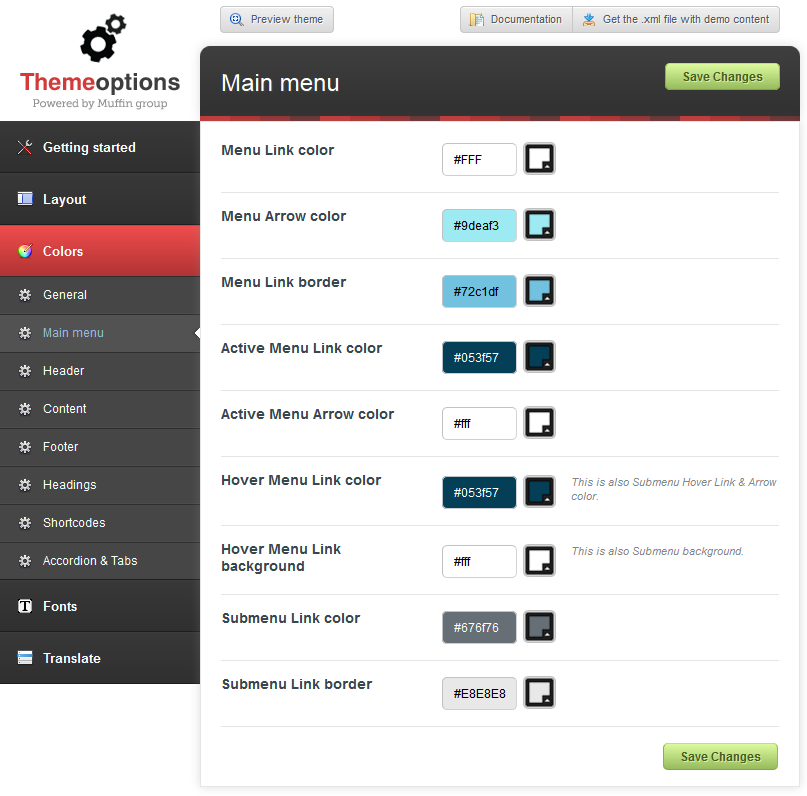807x796 pixels.
Task: Open the Hover Menu Link color picker icon
Action: [540, 491]
